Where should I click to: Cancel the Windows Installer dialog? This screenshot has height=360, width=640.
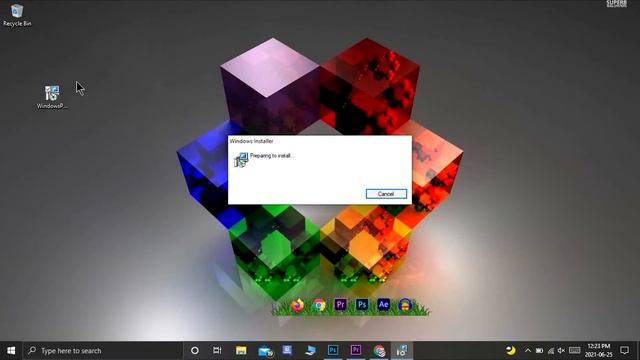coord(386,194)
